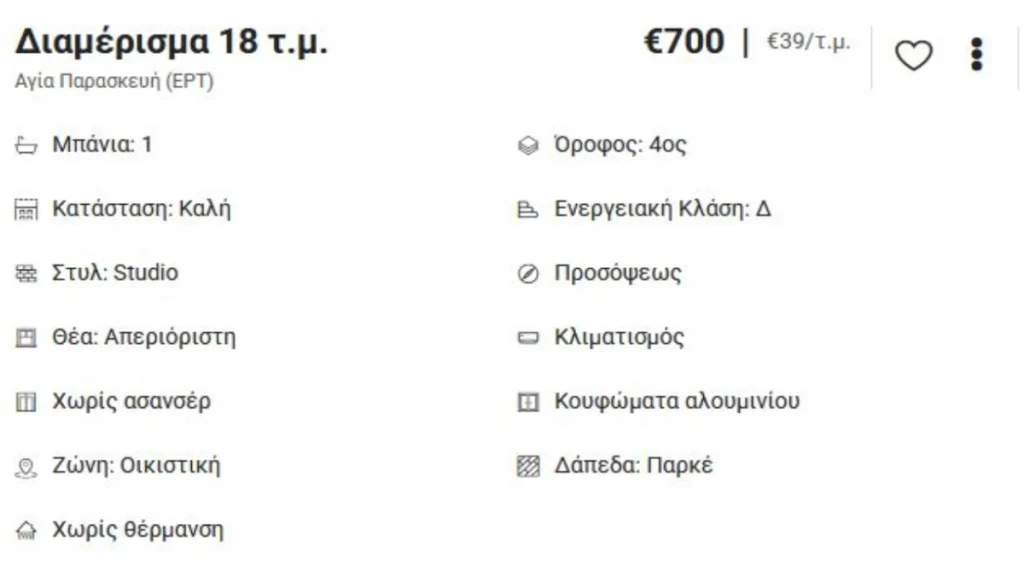Click the €39/τ.μ. price per meter

(x=808, y=43)
